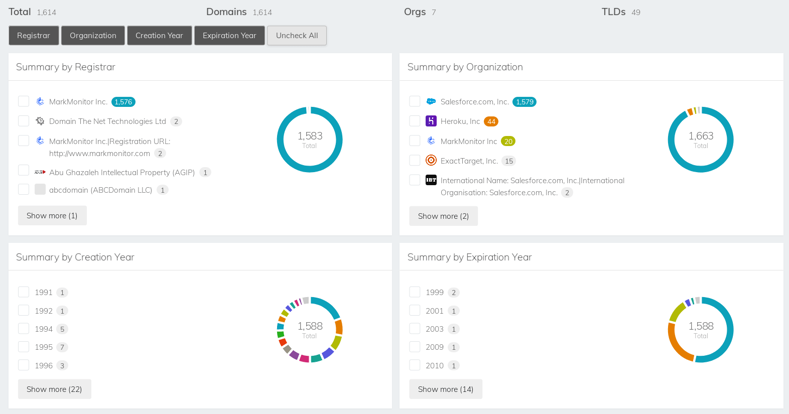Check the ExactTarget, Inc. checkbox
The image size is (789, 414).
click(x=415, y=160)
